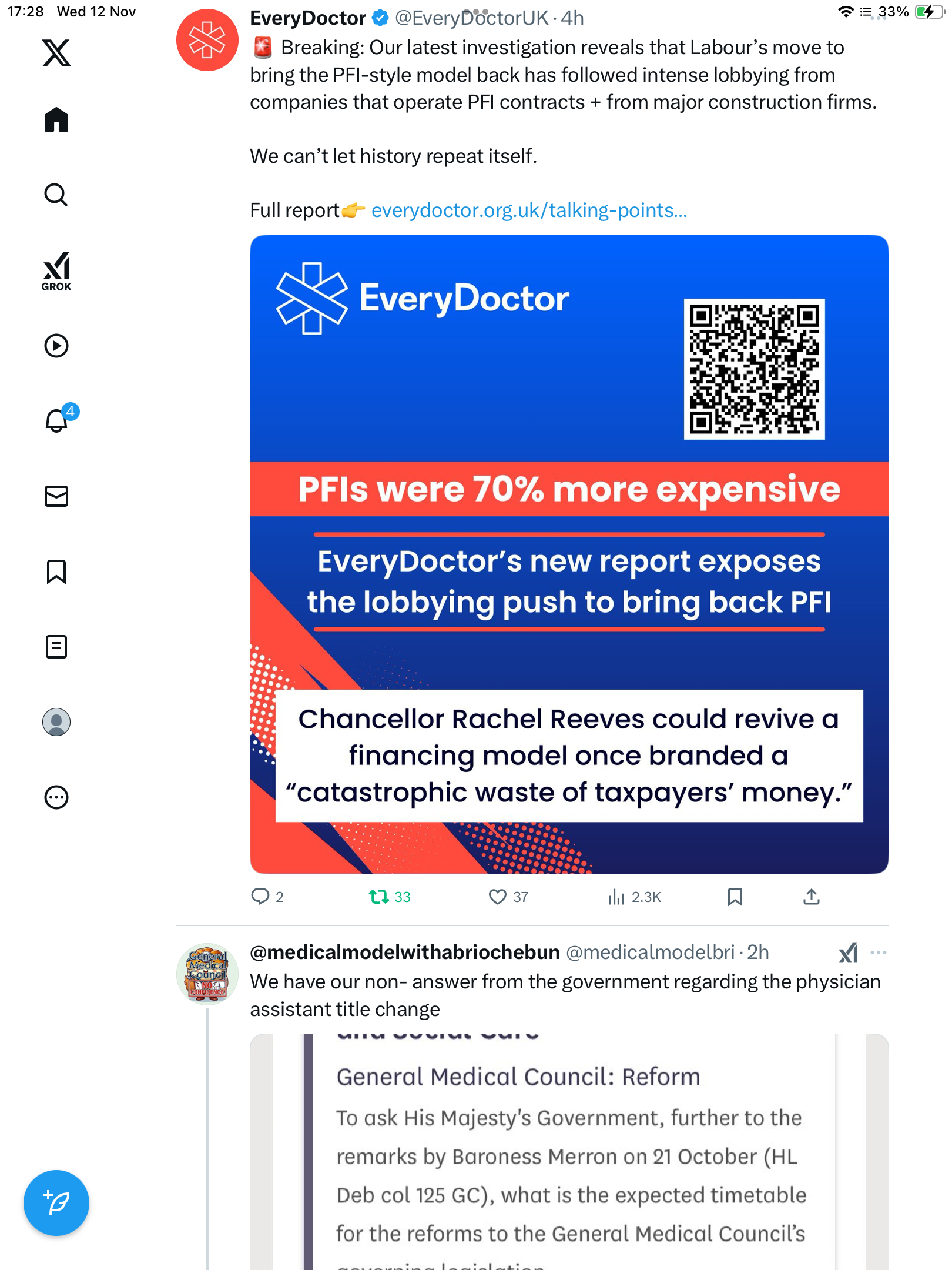Screen dimensions: 952x1270
Task: Open Bookmarks in the sidebar
Action: point(56,571)
